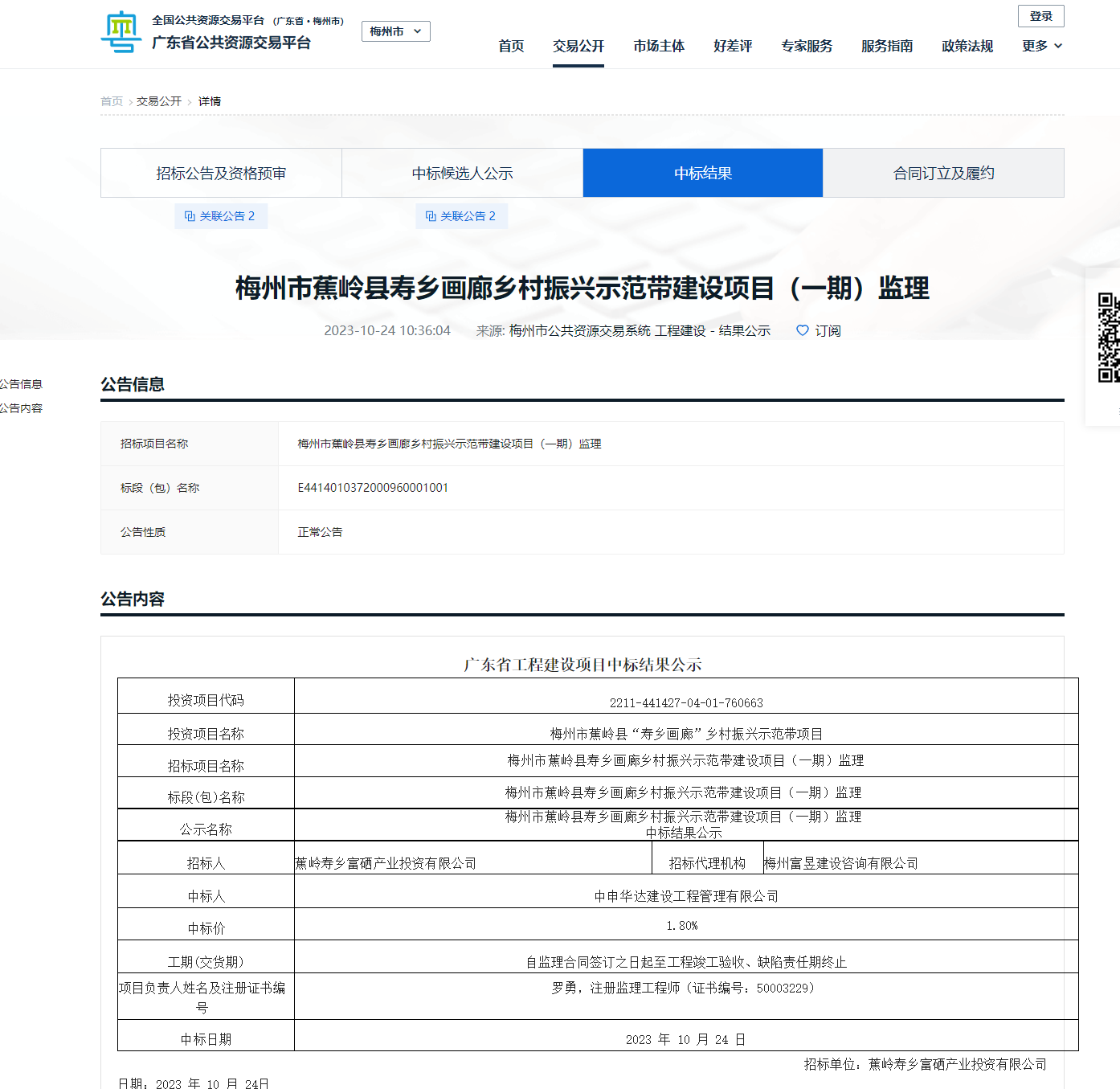The height and width of the screenshot is (1089, 1120).
Task: Click the heart subscribe icon
Action: pos(802,330)
